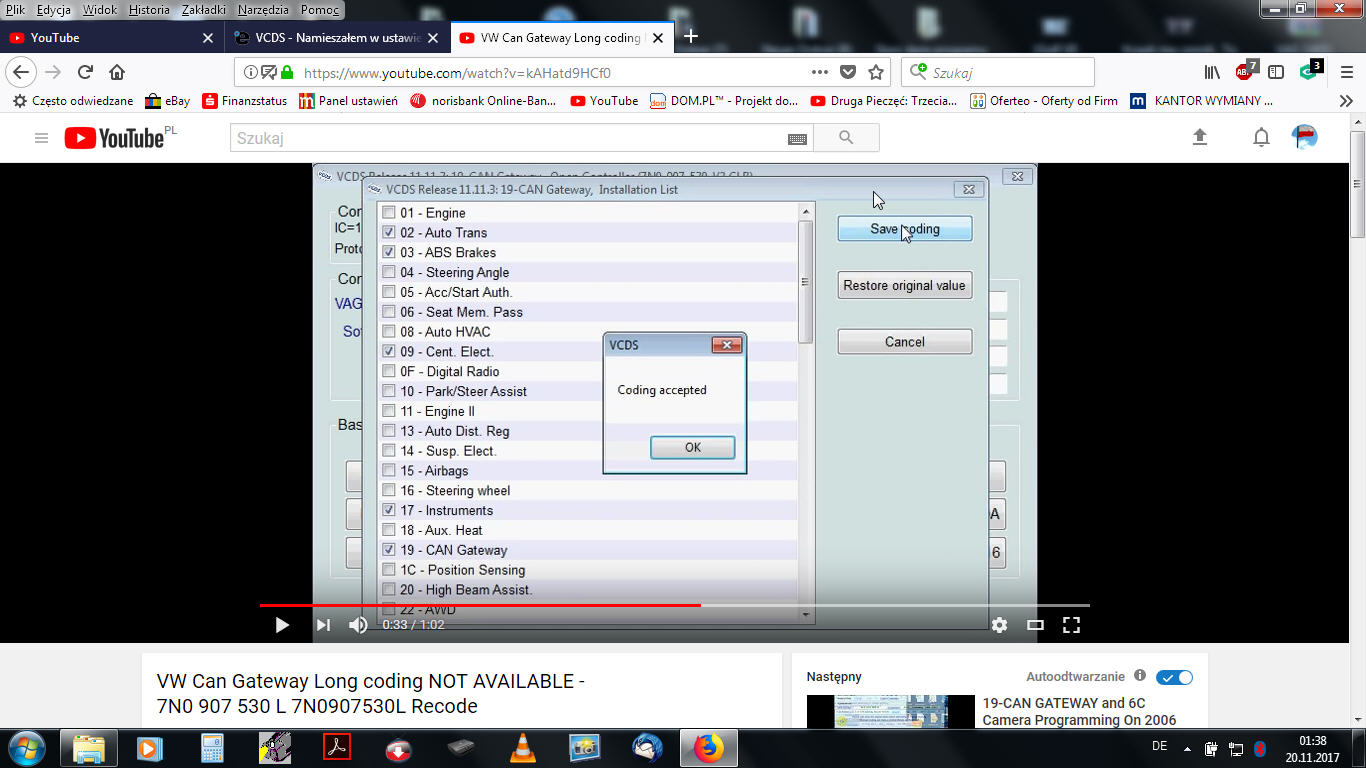Open the calculator from the taskbar
The height and width of the screenshot is (768, 1366).
click(x=212, y=747)
